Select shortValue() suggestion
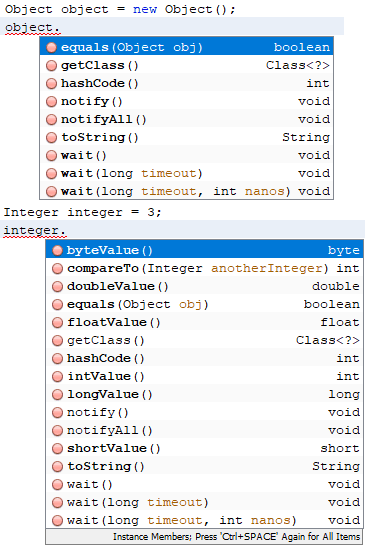The width and height of the screenshot is (365, 545). [x=204, y=448]
